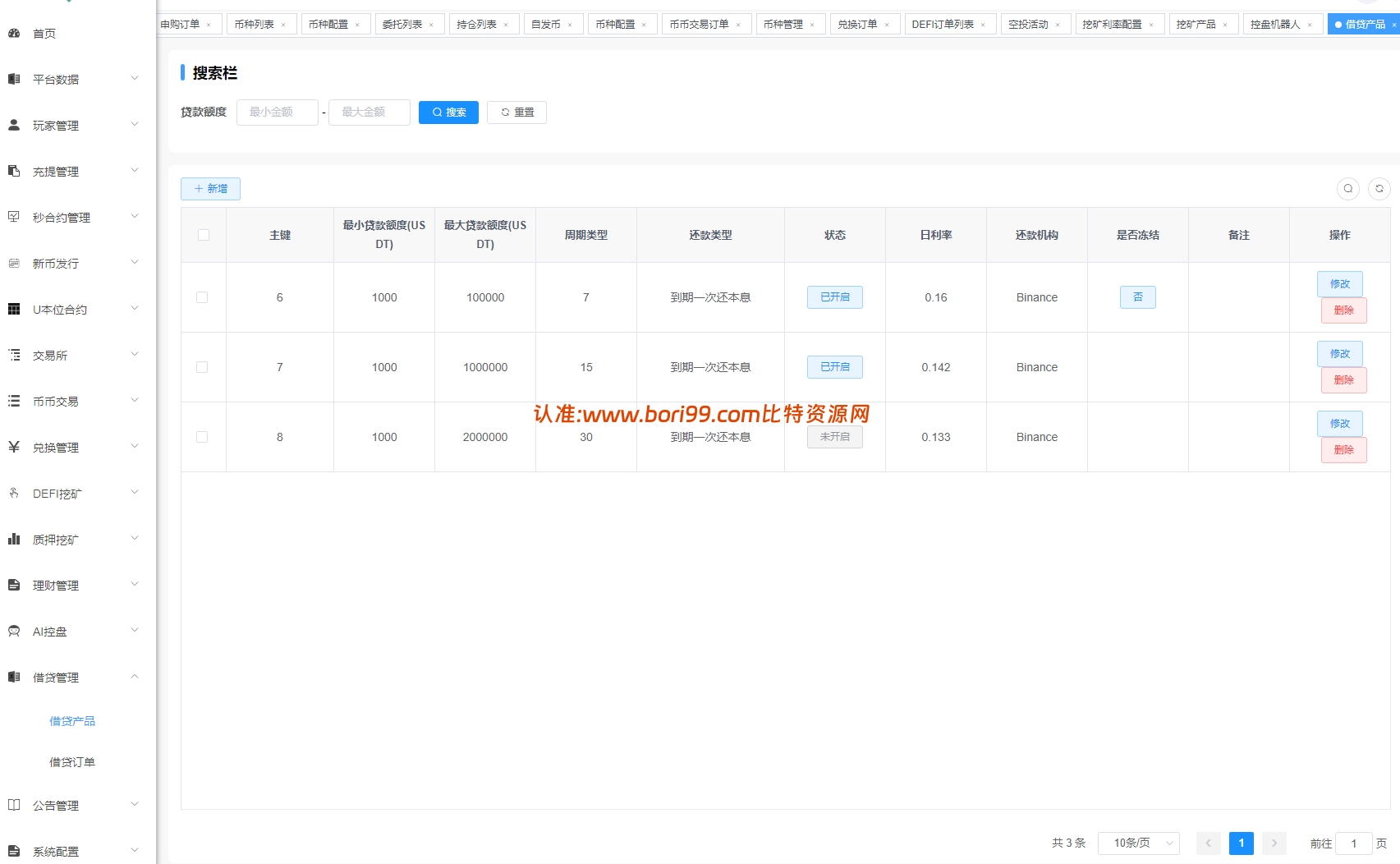1400x864 pixels.
Task: Click the 秒合约管理 sidebar icon
Action: pyautogui.click(x=14, y=218)
